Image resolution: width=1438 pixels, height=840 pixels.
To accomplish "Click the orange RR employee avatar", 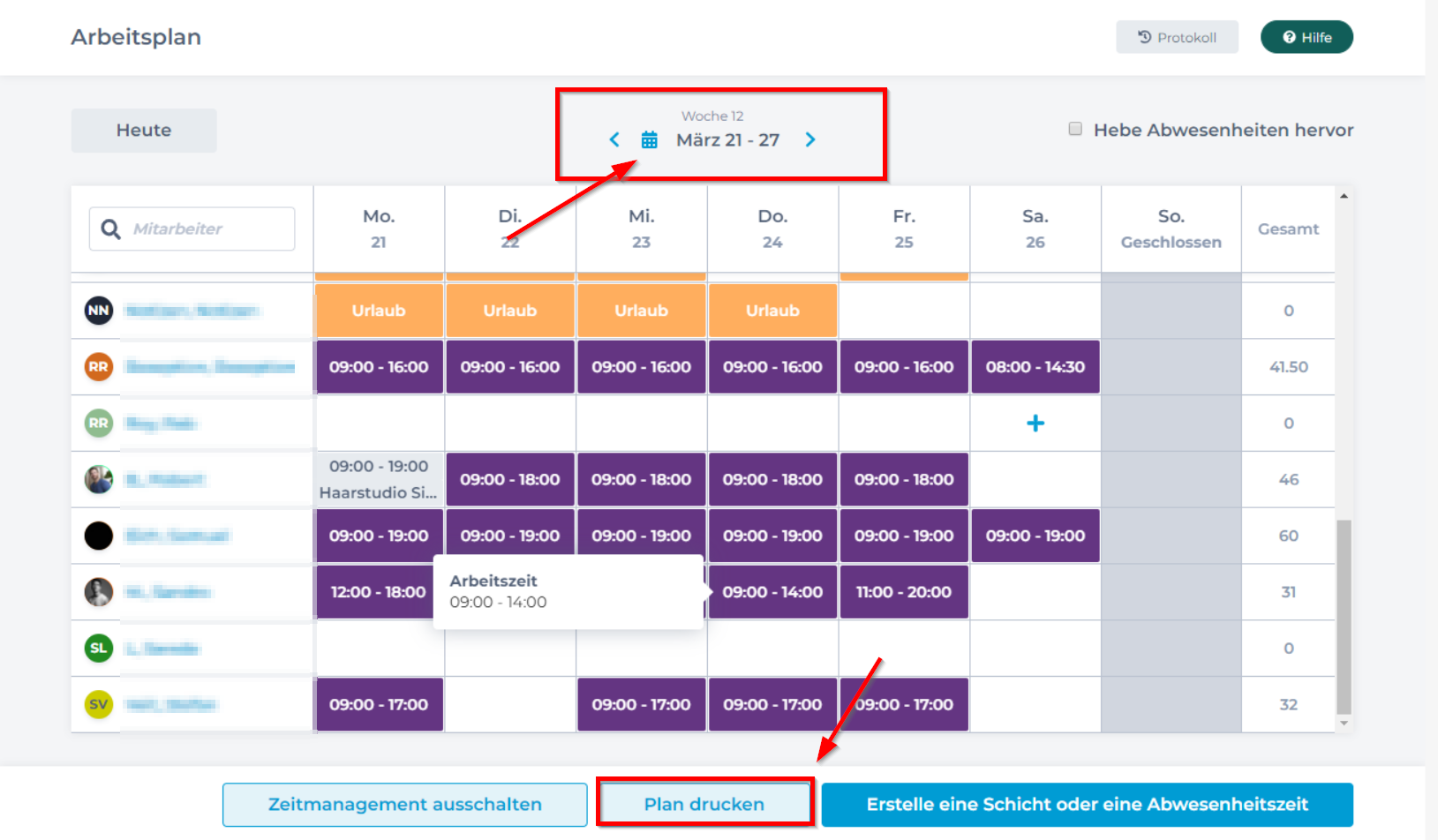I will tap(99, 367).
